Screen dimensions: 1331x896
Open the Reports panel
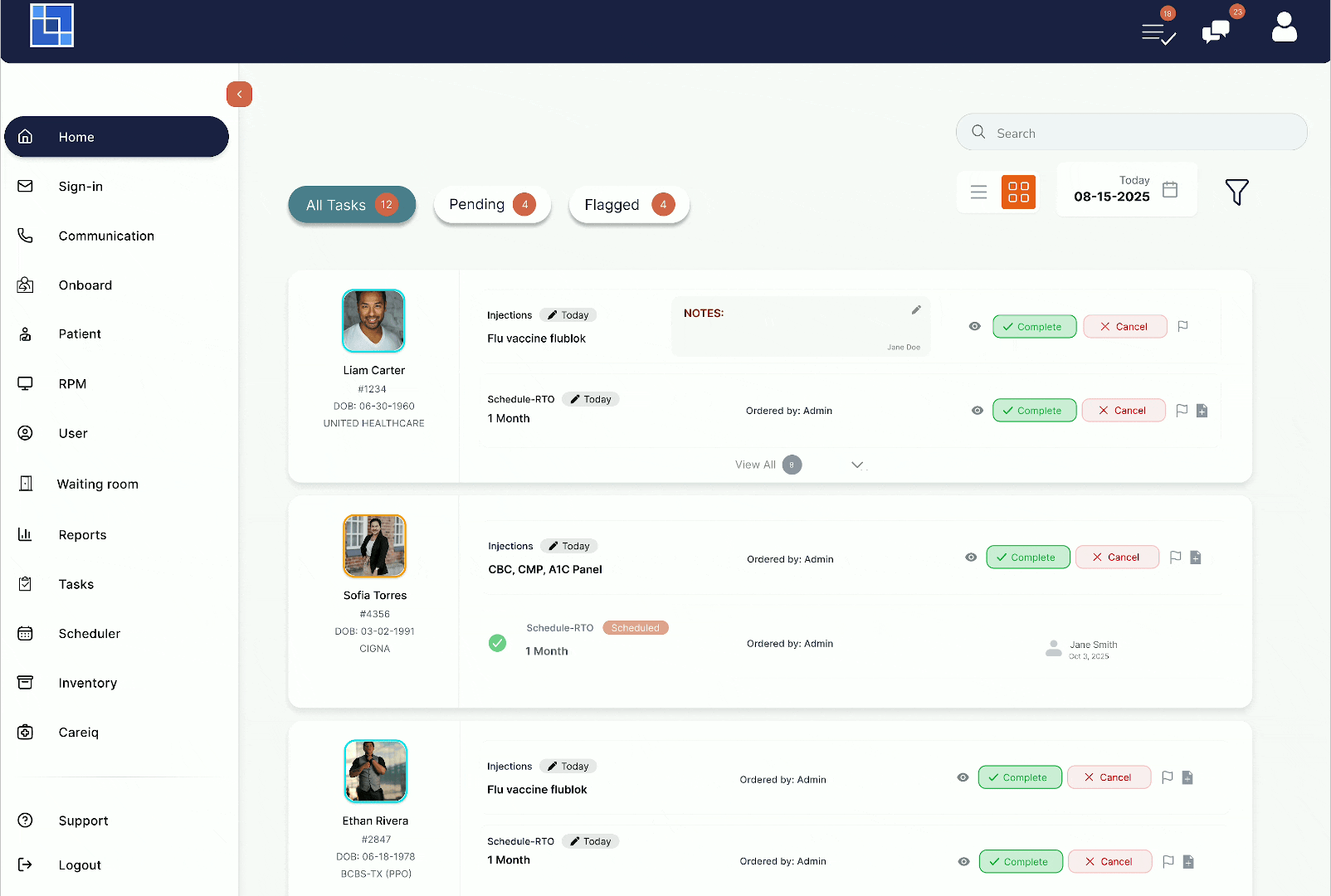(82, 534)
